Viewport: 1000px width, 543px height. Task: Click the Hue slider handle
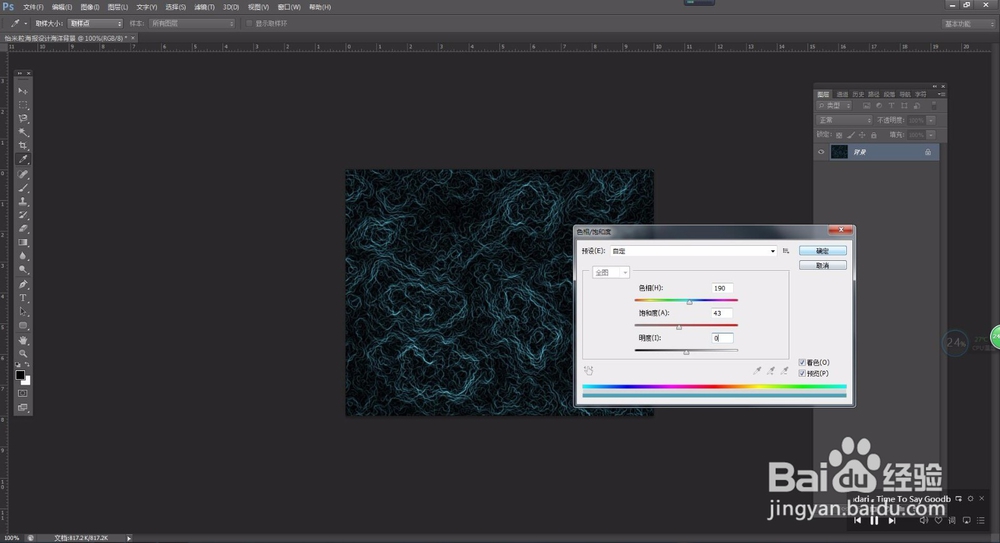coord(689,302)
